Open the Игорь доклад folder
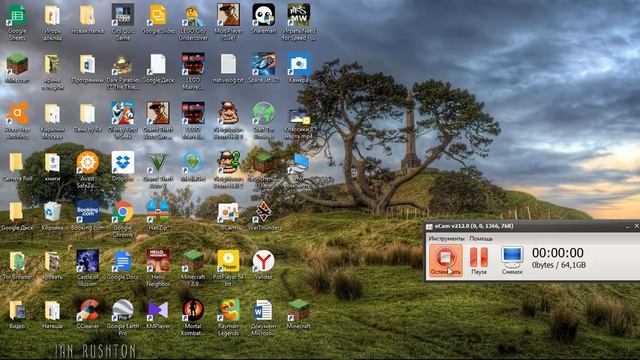 point(52,22)
